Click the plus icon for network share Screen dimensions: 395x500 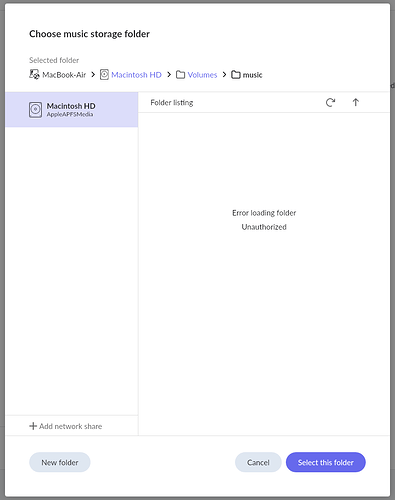[33, 426]
